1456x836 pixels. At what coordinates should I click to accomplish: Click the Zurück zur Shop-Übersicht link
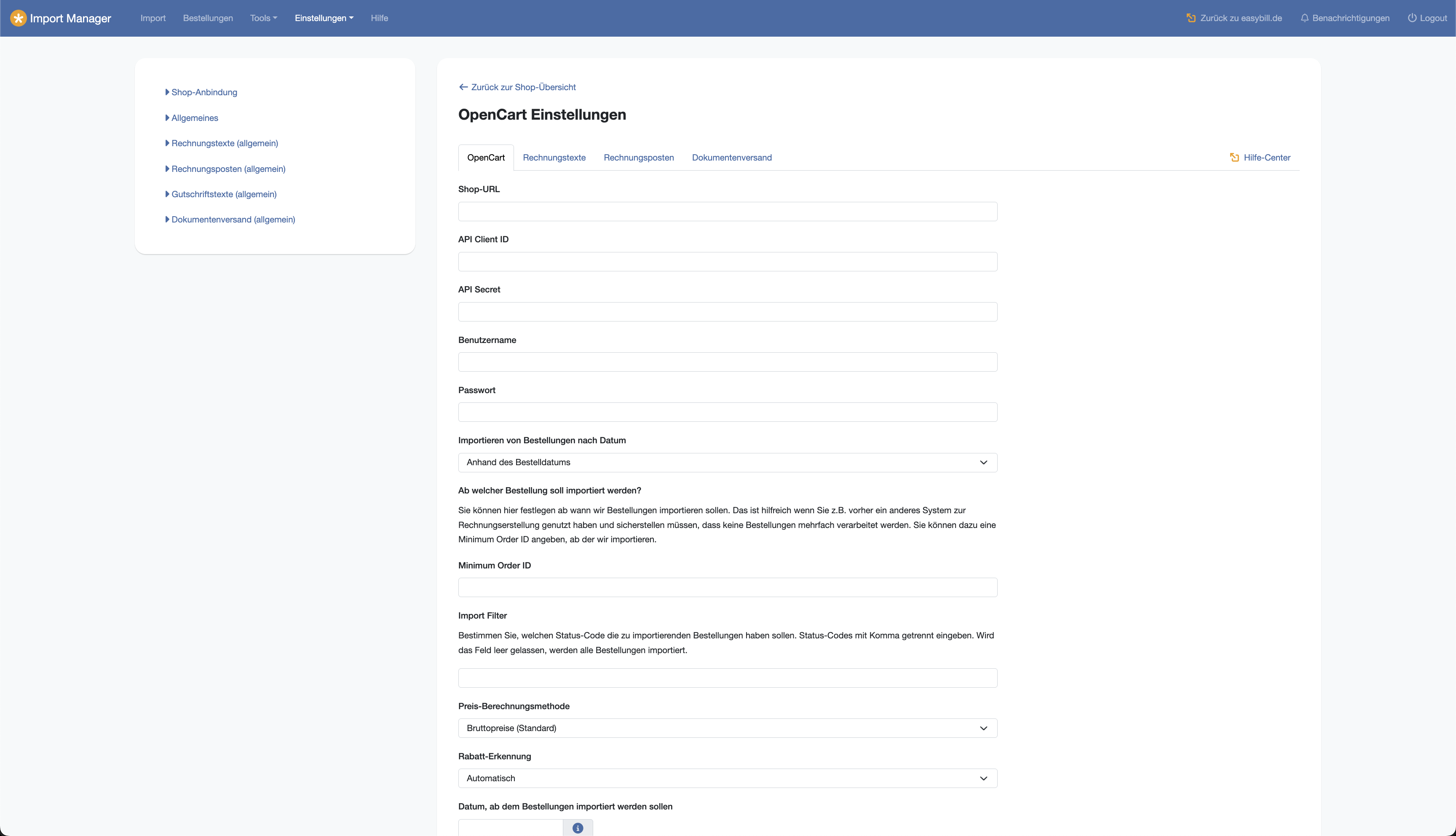[523, 87]
